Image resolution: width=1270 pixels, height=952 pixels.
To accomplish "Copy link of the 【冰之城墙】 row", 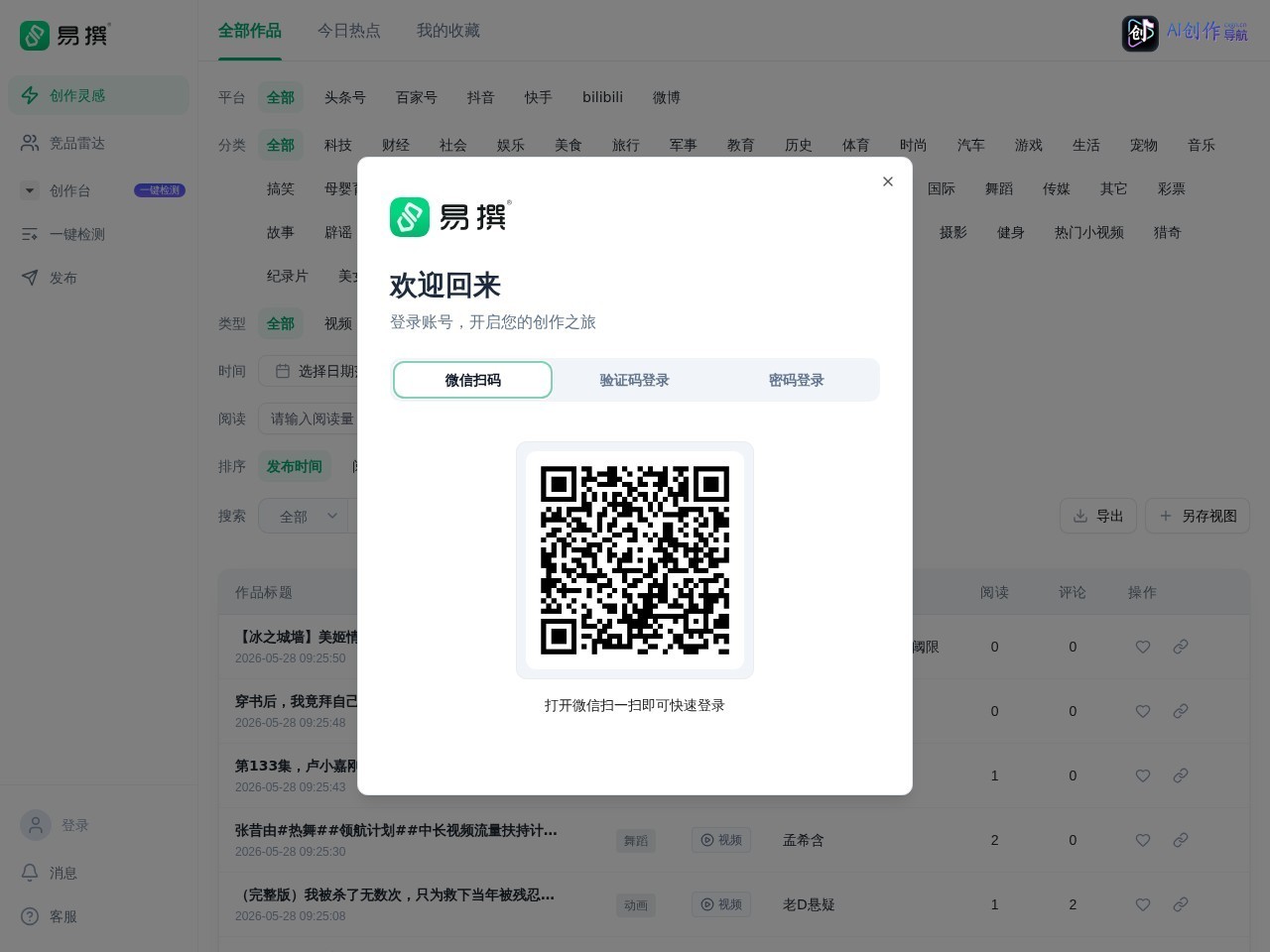I will 1181,647.
